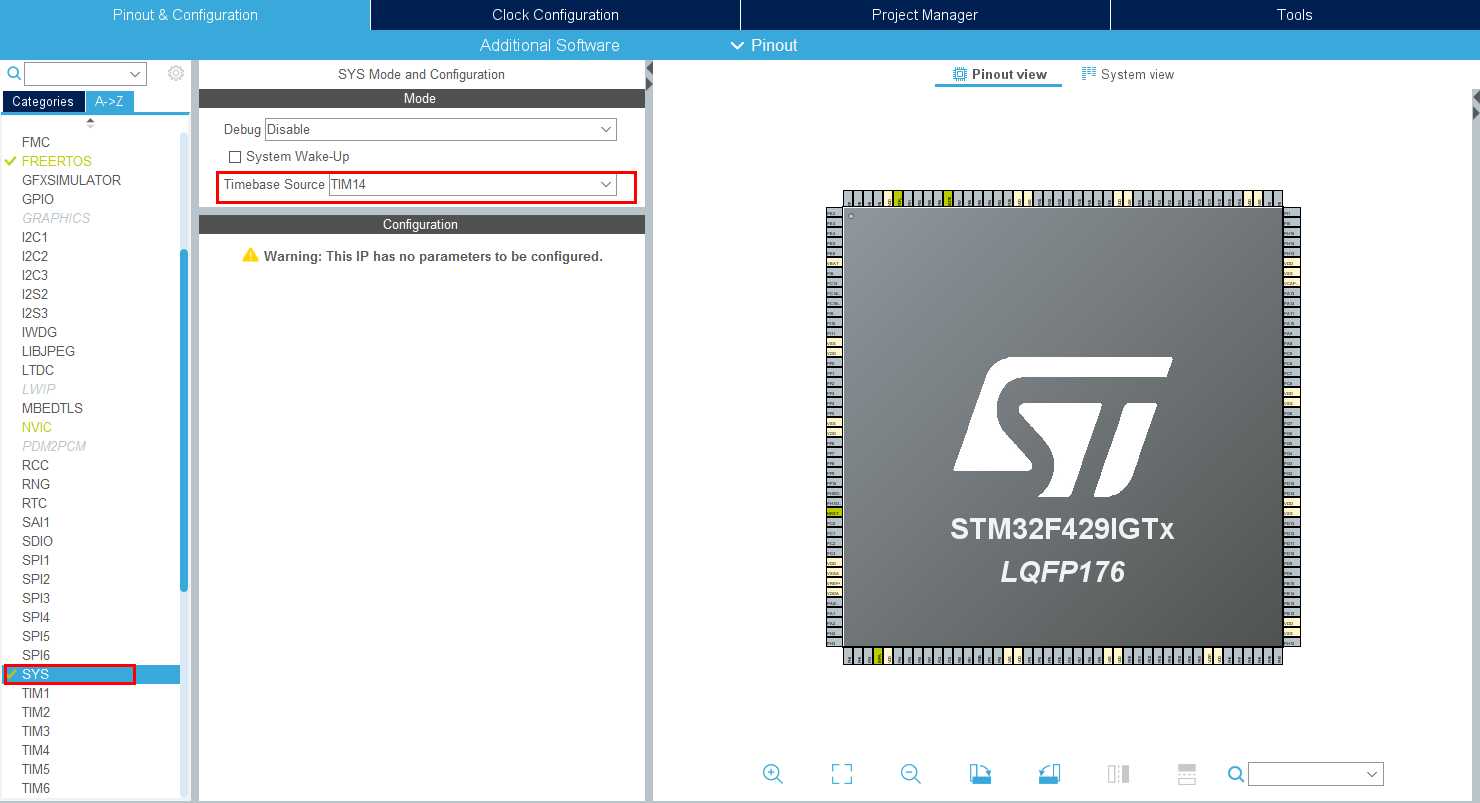Expand the pin search combo box at the bottom

point(1373,775)
